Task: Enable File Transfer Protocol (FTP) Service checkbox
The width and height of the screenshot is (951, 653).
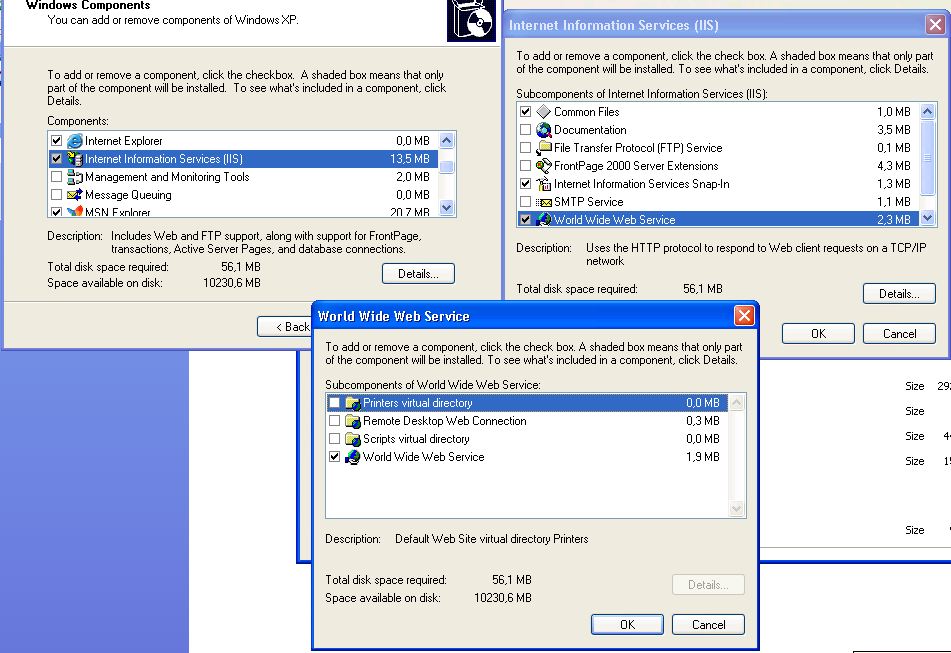Action: point(525,148)
